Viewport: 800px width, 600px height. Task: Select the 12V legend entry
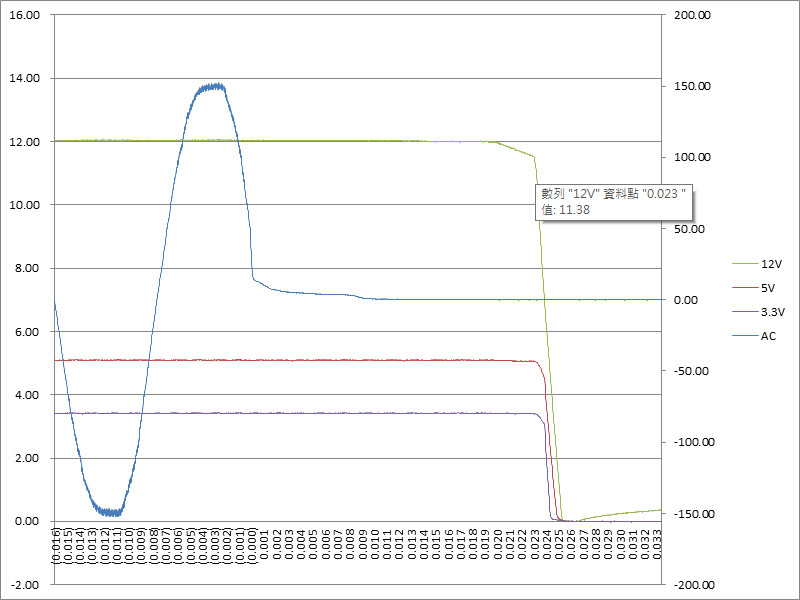coord(757,264)
